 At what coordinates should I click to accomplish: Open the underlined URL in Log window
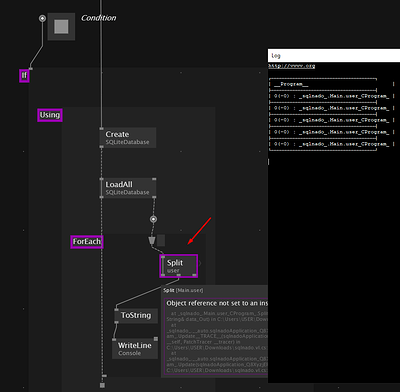point(292,66)
